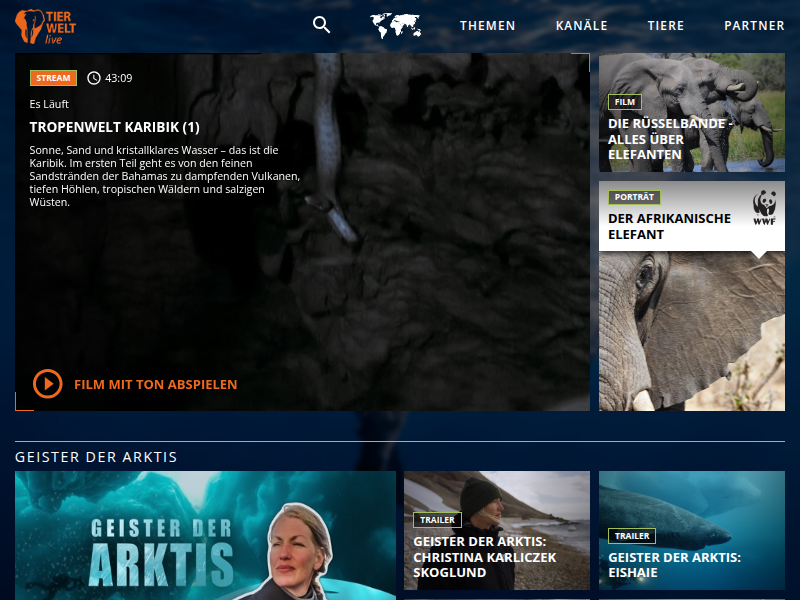This screenshot has height=600, width=800.
Task: Open the PARTNER menu
Action: (754, 26)
